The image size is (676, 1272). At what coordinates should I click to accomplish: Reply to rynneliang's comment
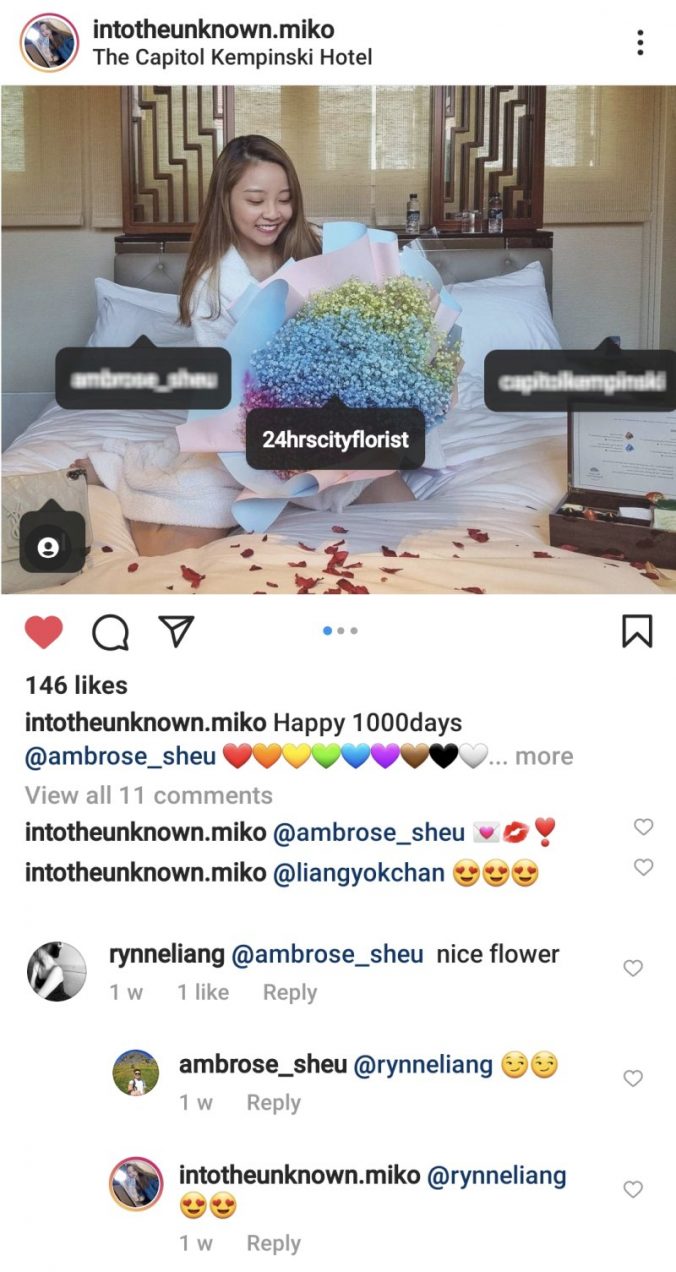click(289, 992)
